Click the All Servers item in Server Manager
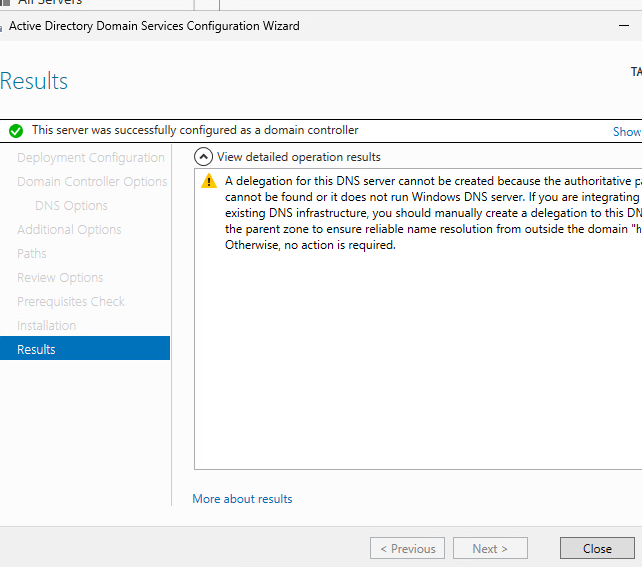The image size is (642, 567). coord(50,2)
